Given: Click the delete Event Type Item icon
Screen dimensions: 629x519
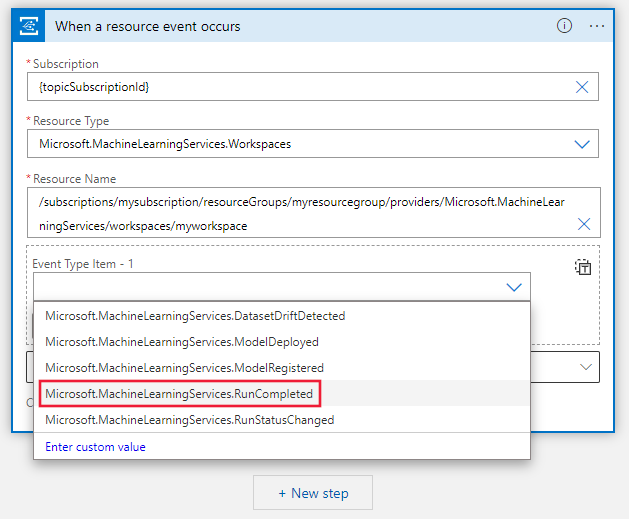Looking at the screenshot, I should (x=583, y=267).
